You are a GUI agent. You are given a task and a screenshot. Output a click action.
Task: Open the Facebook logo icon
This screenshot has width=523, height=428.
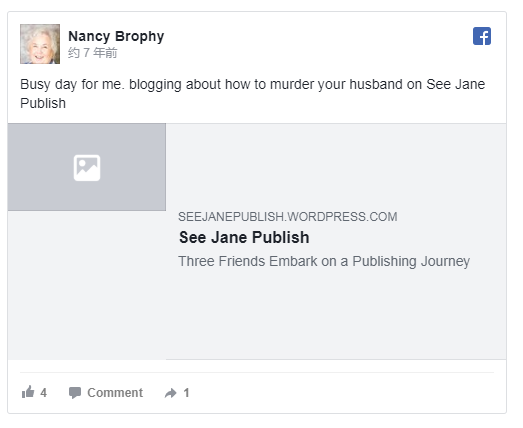(x=482, y=36)
